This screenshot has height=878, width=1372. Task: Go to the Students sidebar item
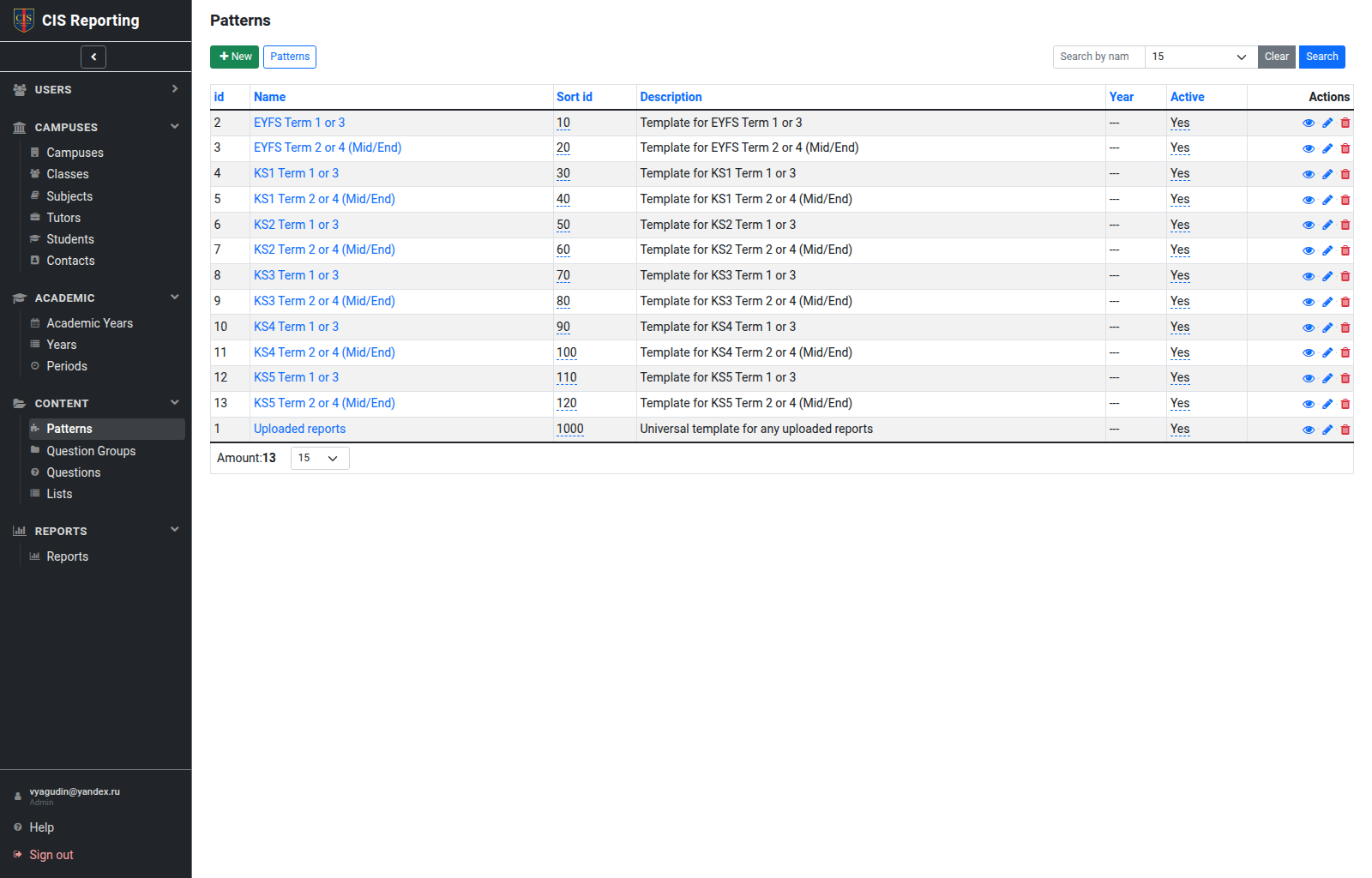[x=70, y=239]
